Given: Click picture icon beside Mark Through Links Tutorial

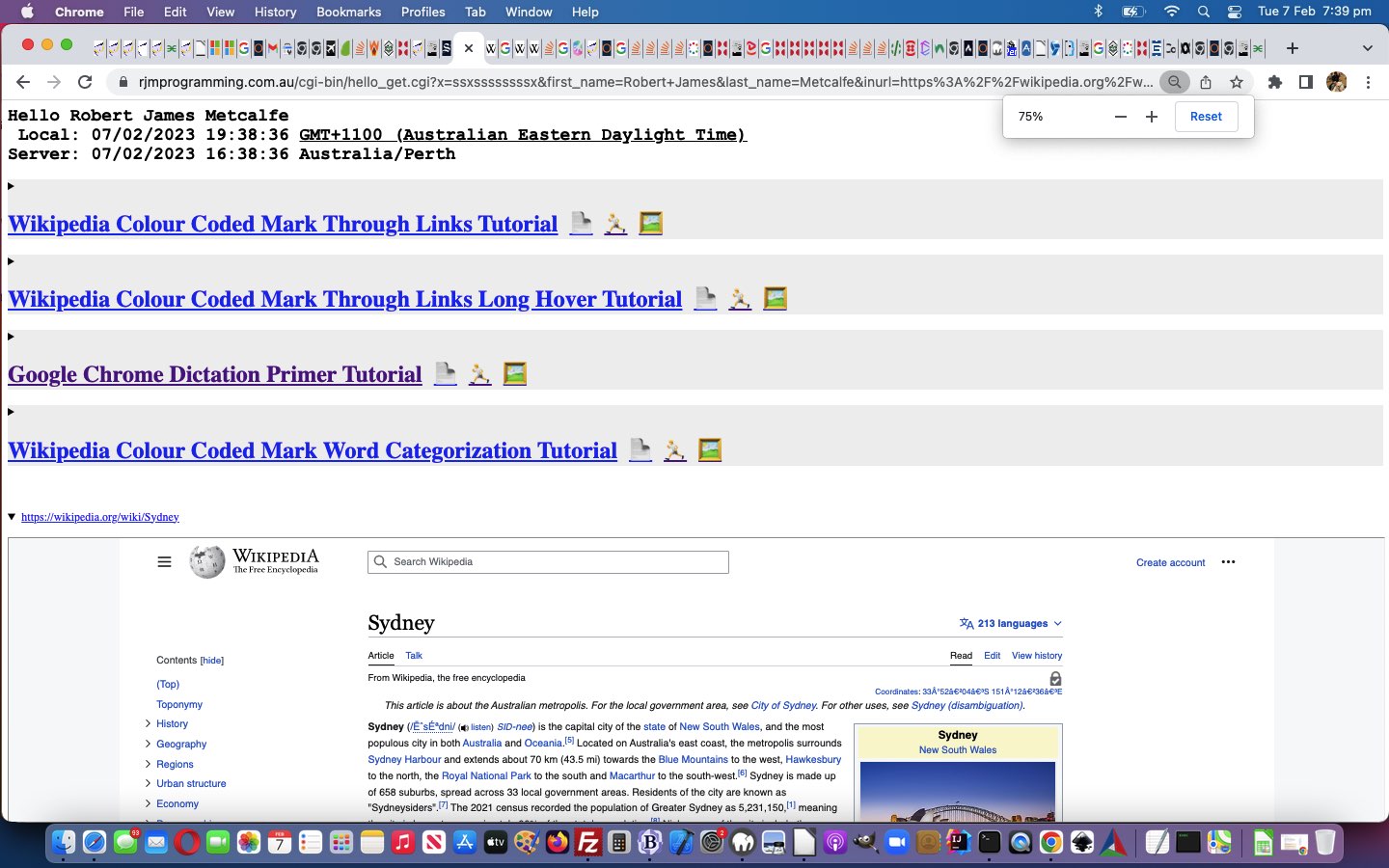Looking at the screenshot, I should (x=651, y=223).
